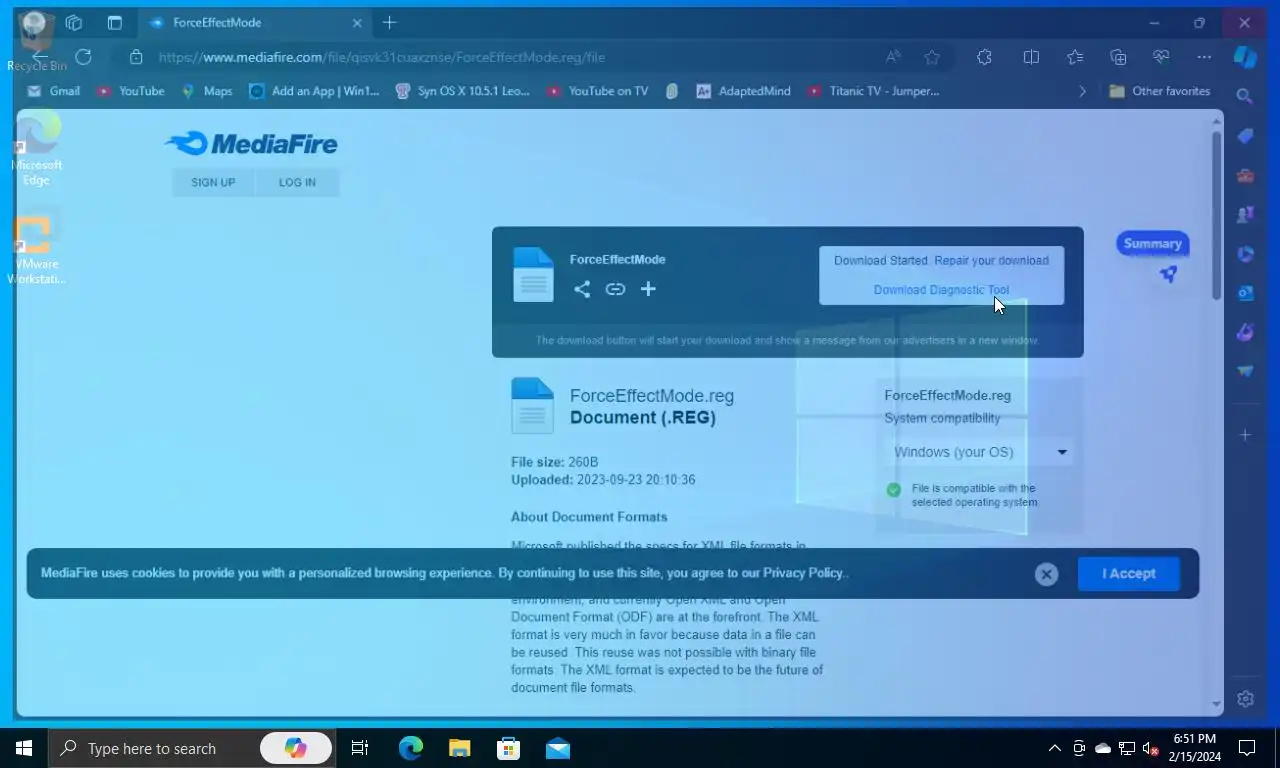Open Microsoft Store from taskbar
Viewport: 1280px width, 768px height.
(508, 748)
